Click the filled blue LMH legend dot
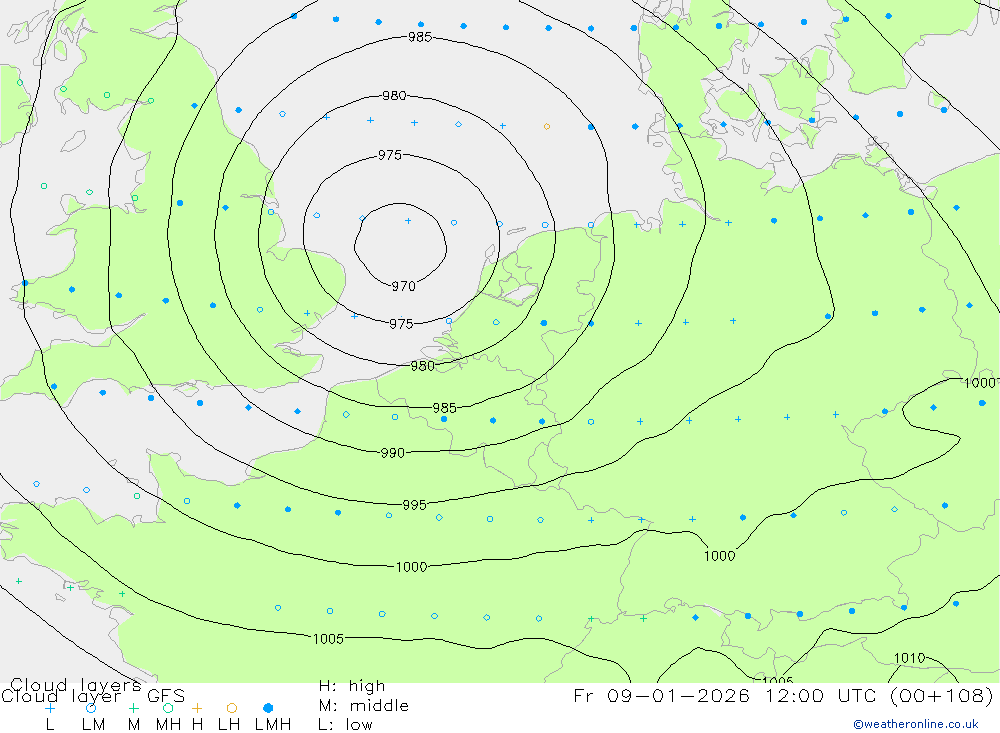The height and width of the screenshot is (733, 1000). [268, 708]
